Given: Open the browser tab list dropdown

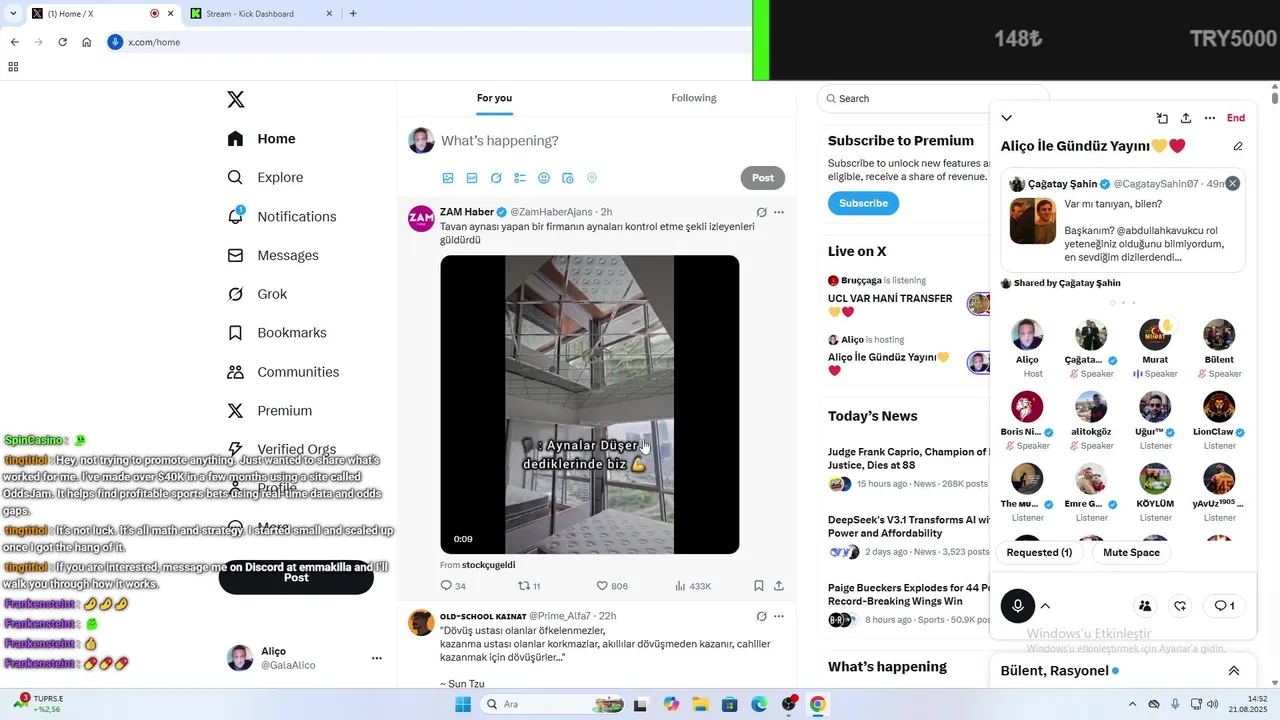Looking at the screenshot, I should [x=13, y=13].
